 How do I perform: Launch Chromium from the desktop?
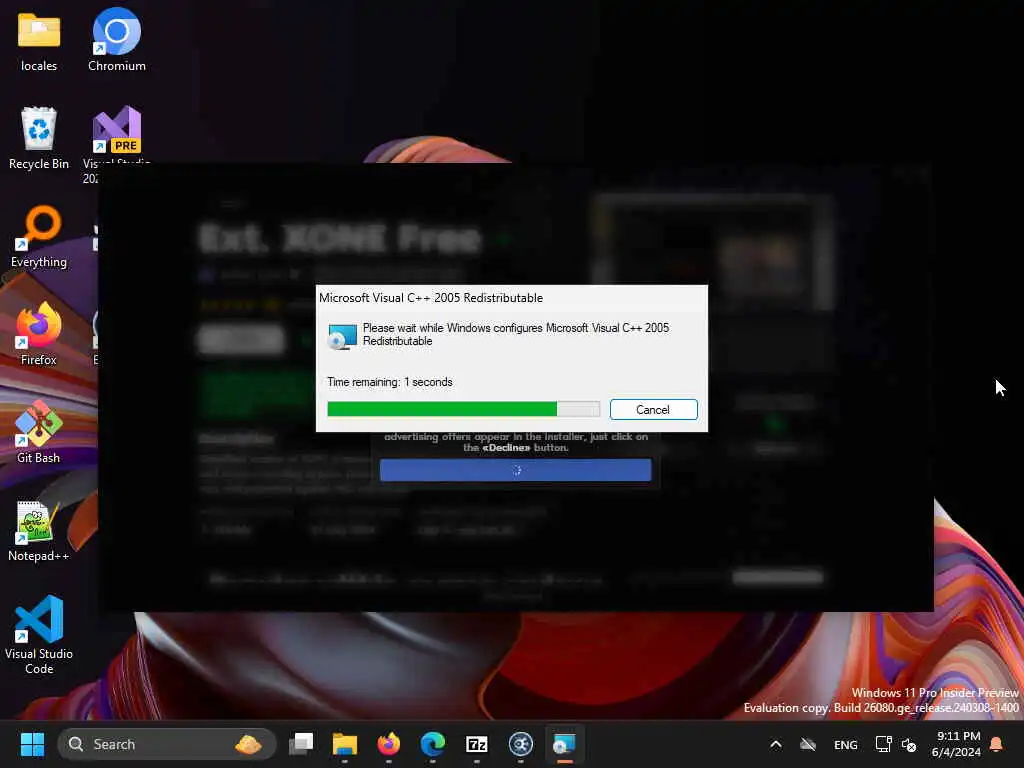click(117, 40)
